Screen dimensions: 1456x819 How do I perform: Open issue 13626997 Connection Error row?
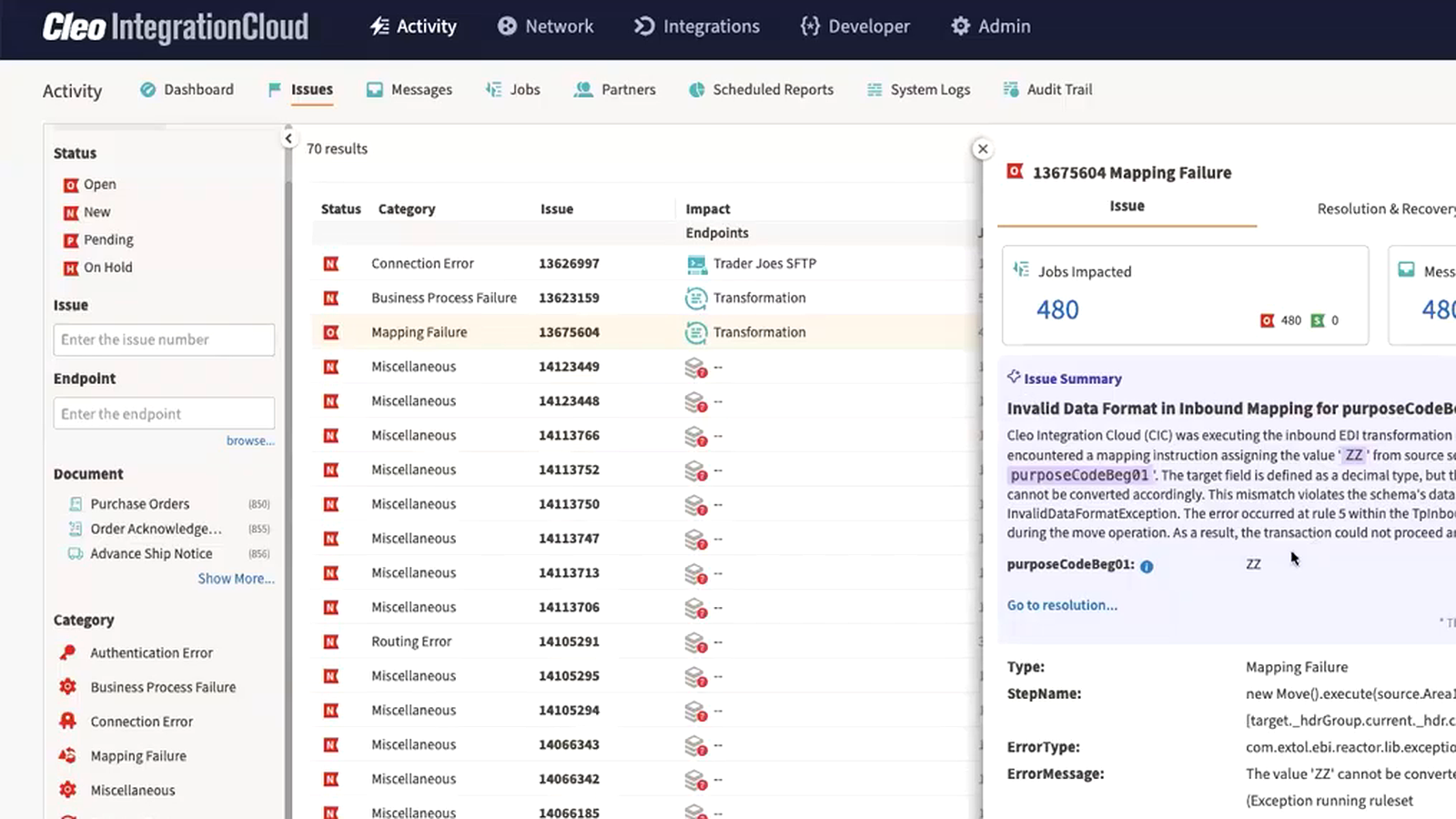tap(646, 263)
